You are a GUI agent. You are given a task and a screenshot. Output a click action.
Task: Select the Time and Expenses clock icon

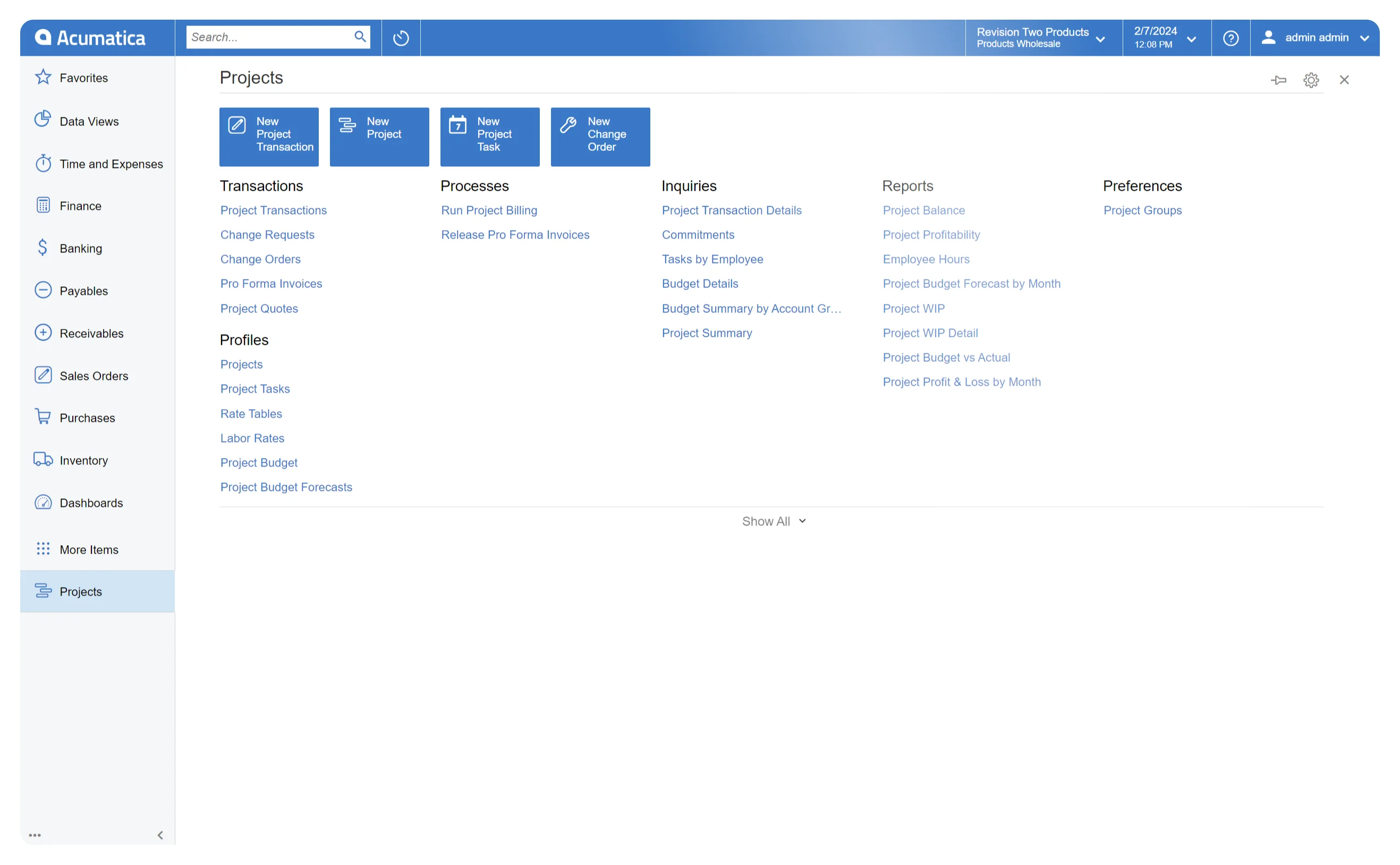[43, 164]
